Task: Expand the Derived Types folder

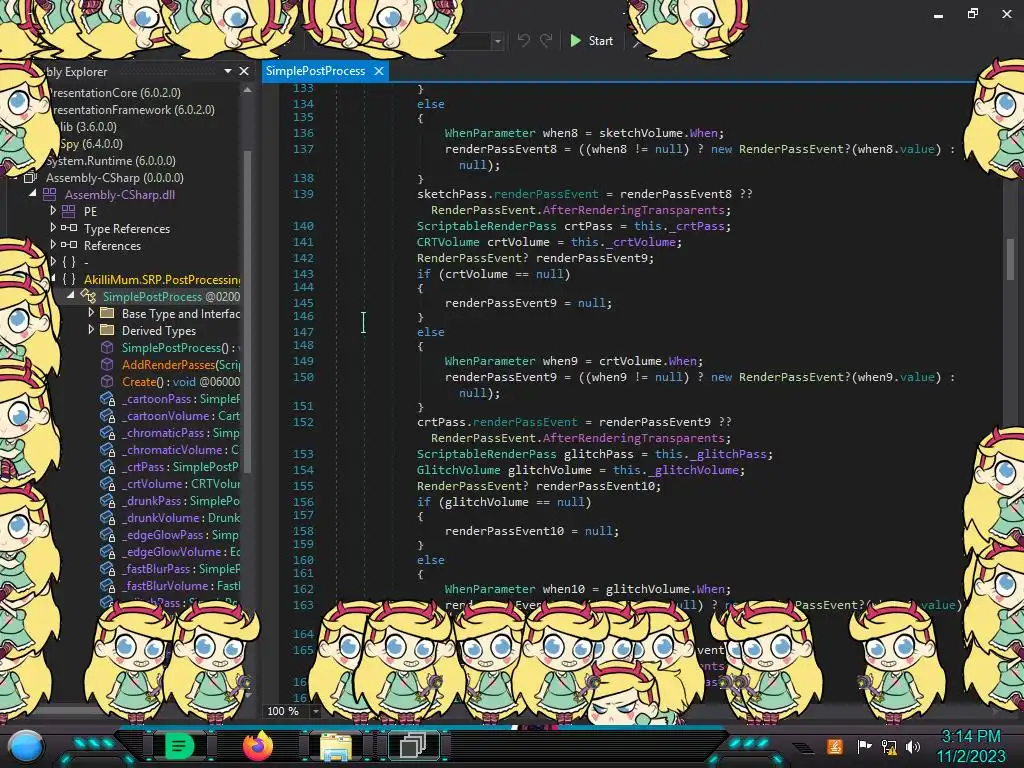Action: (x=91, y=330)
